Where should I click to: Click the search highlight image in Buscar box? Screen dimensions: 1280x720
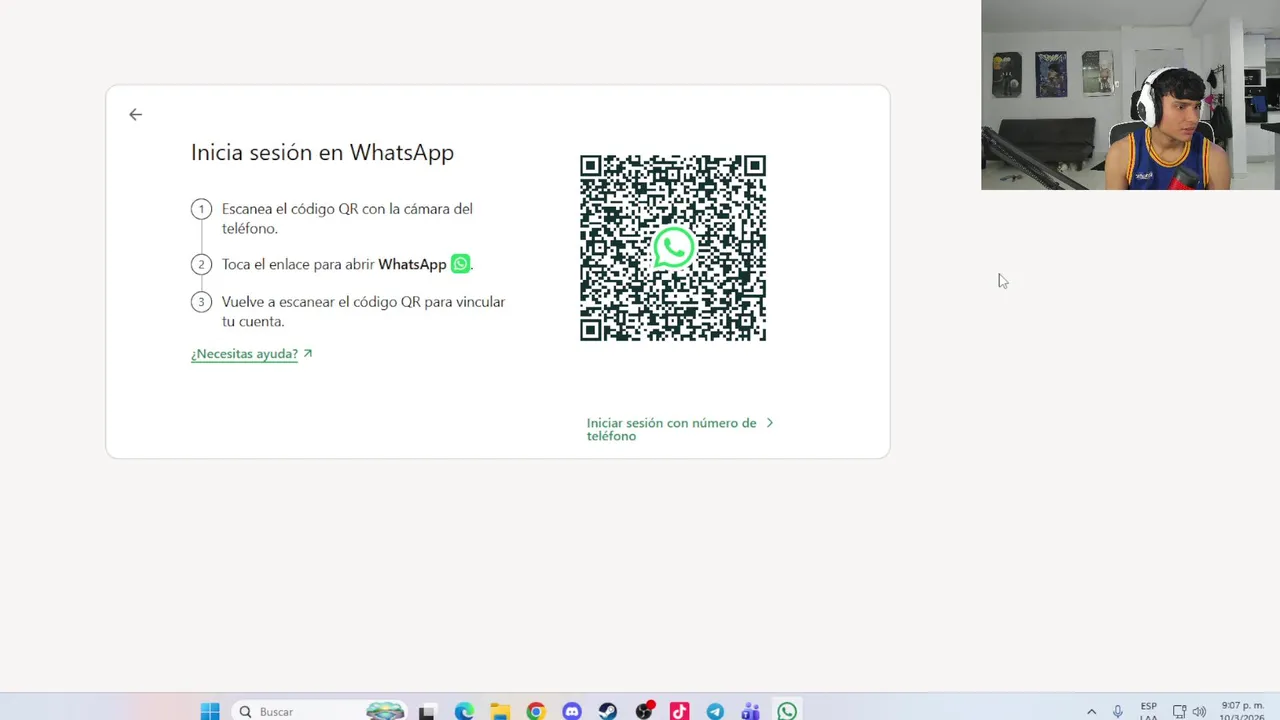[385, 712]
